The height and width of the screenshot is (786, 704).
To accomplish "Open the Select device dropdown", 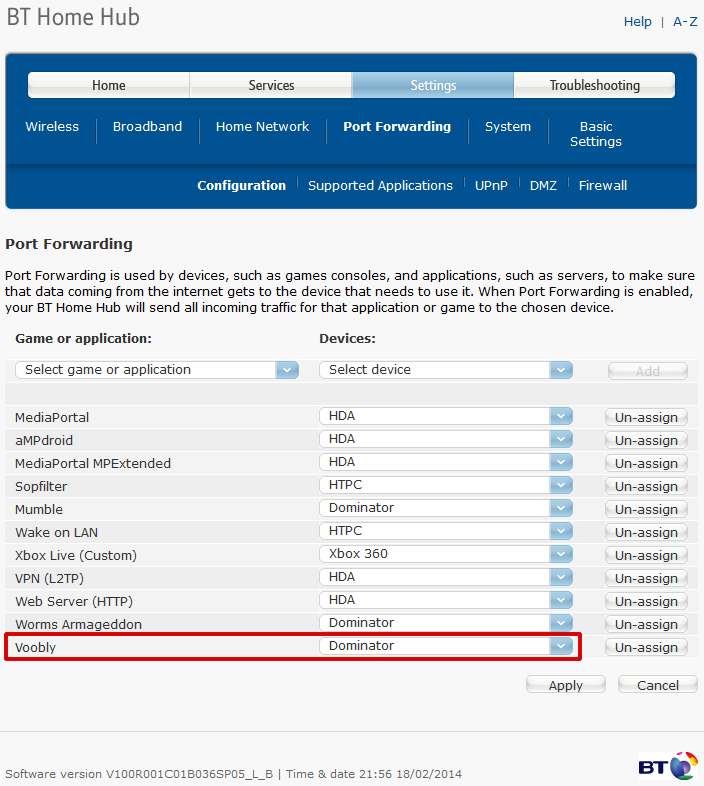I will point(445,370).
